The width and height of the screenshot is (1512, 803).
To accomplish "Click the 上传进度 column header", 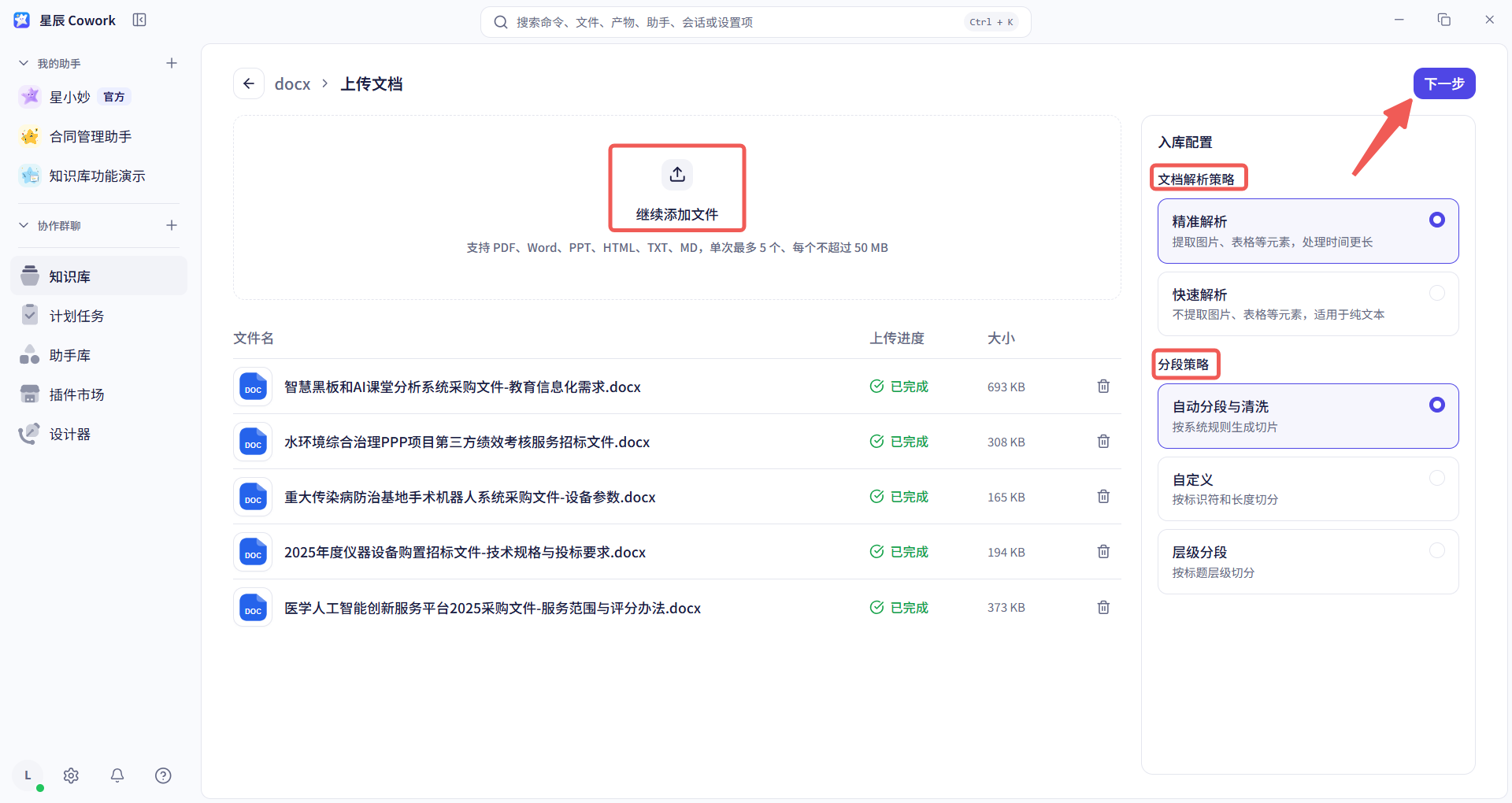I will pos(897,338).
